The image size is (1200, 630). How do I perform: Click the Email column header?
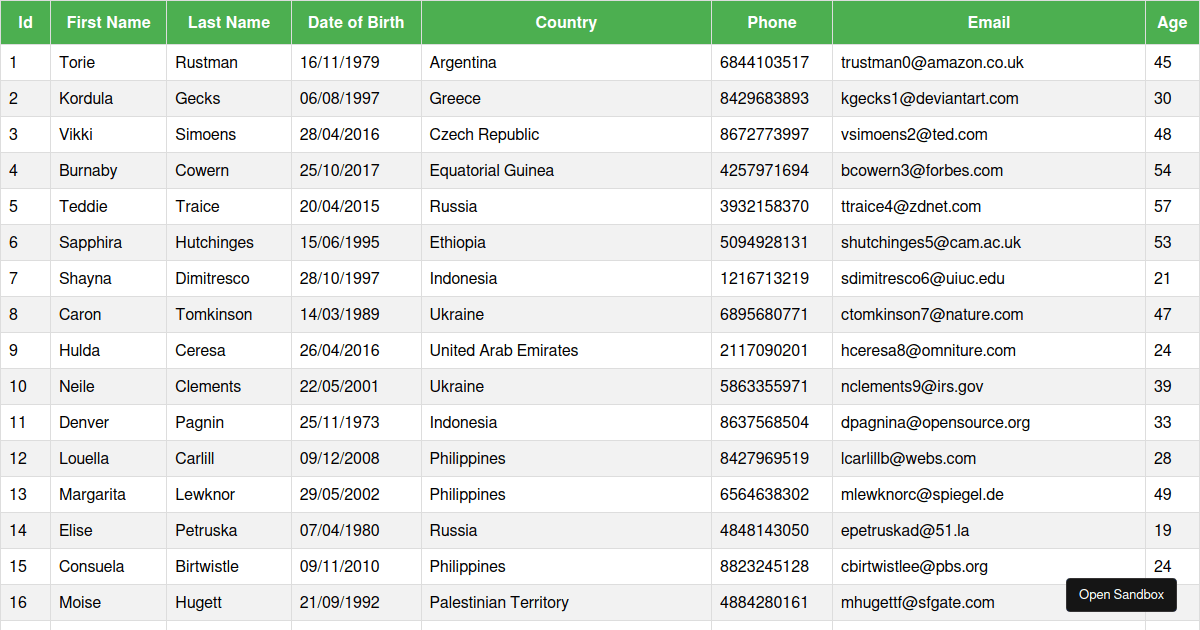click(x=989, y=22)
